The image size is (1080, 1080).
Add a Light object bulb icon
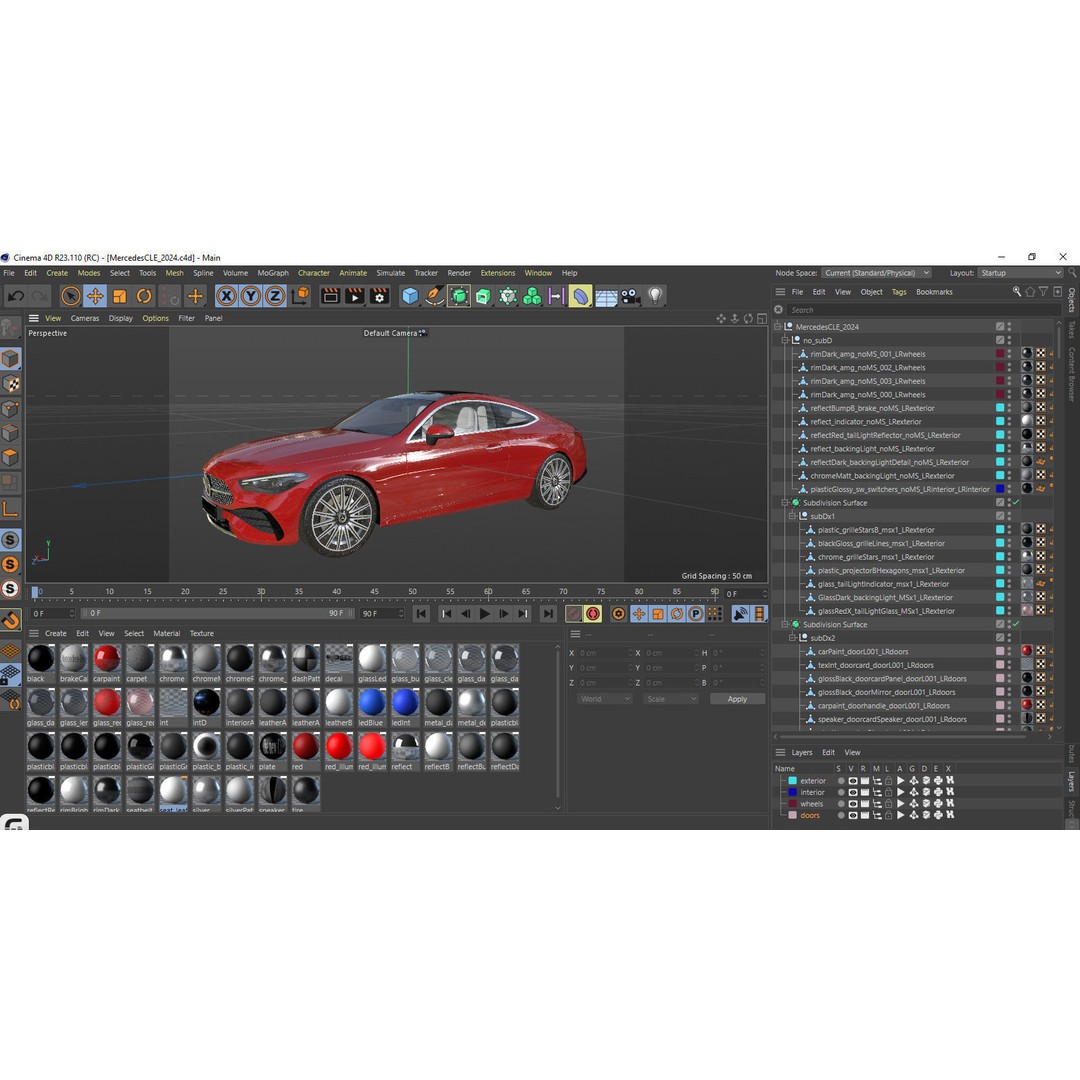point(655,296)
